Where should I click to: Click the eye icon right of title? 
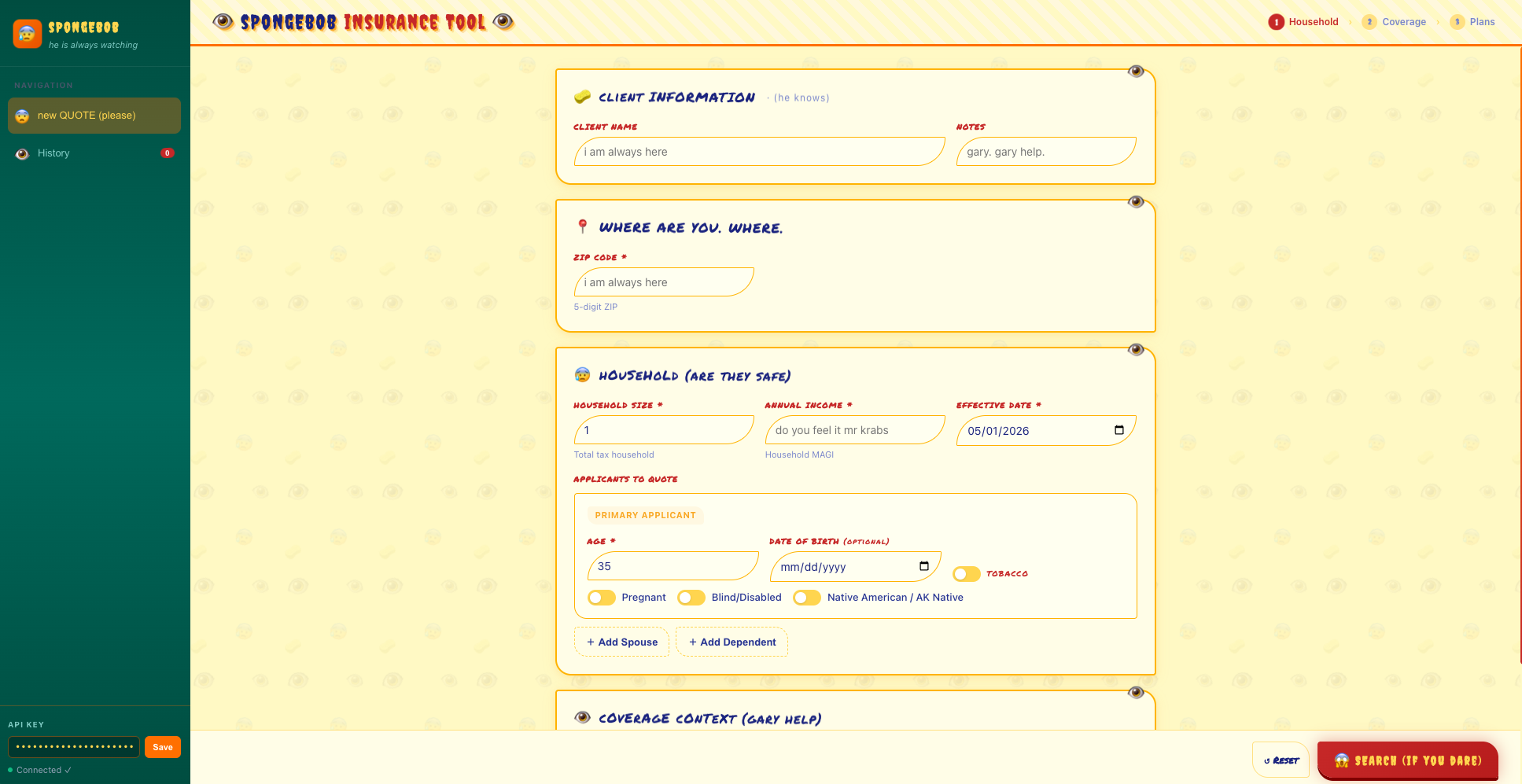503,22
